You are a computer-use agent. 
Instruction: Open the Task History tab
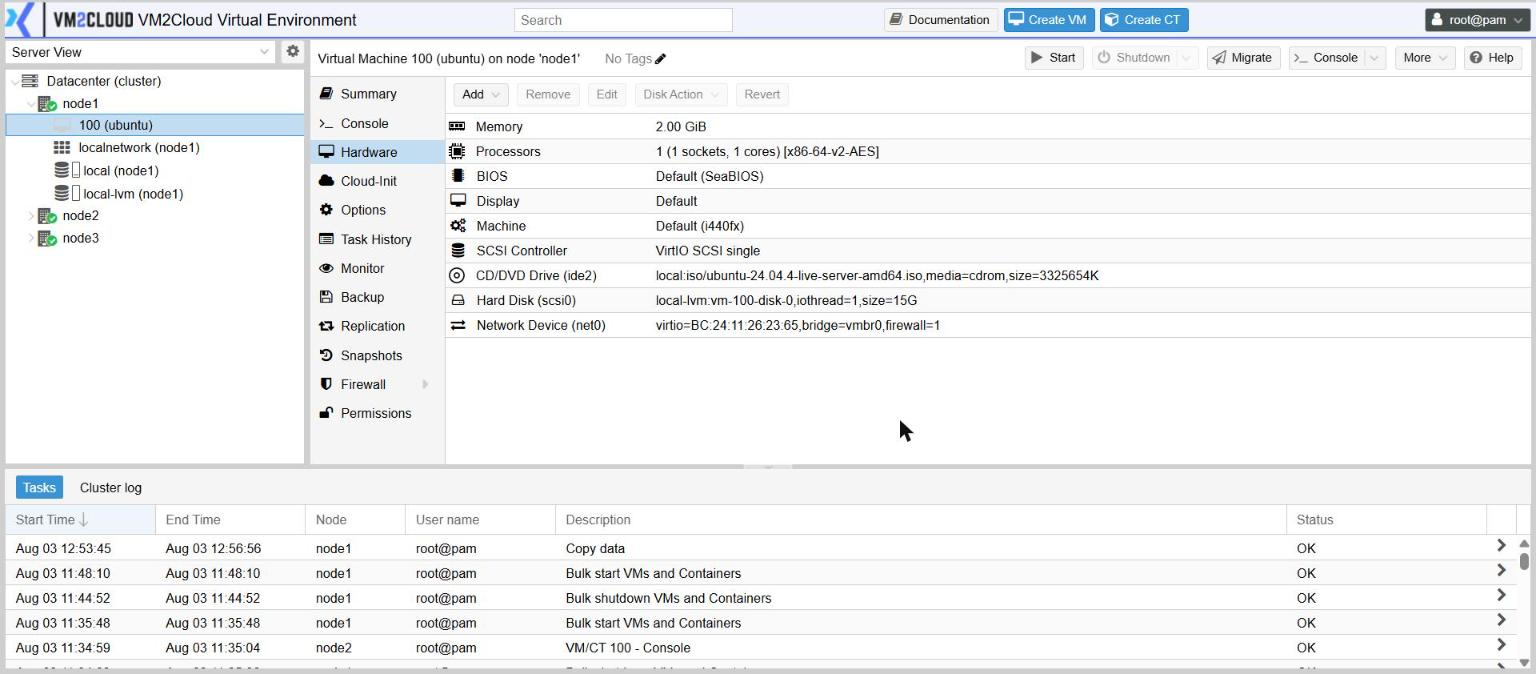click(x=377, y=239)
